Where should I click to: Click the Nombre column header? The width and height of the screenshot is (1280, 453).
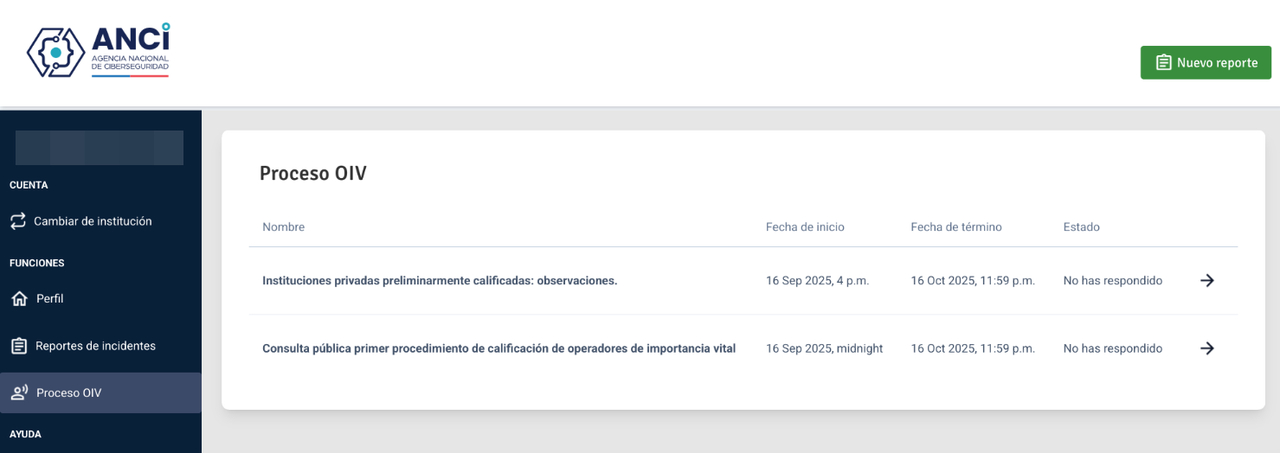[x=283, y=227]
